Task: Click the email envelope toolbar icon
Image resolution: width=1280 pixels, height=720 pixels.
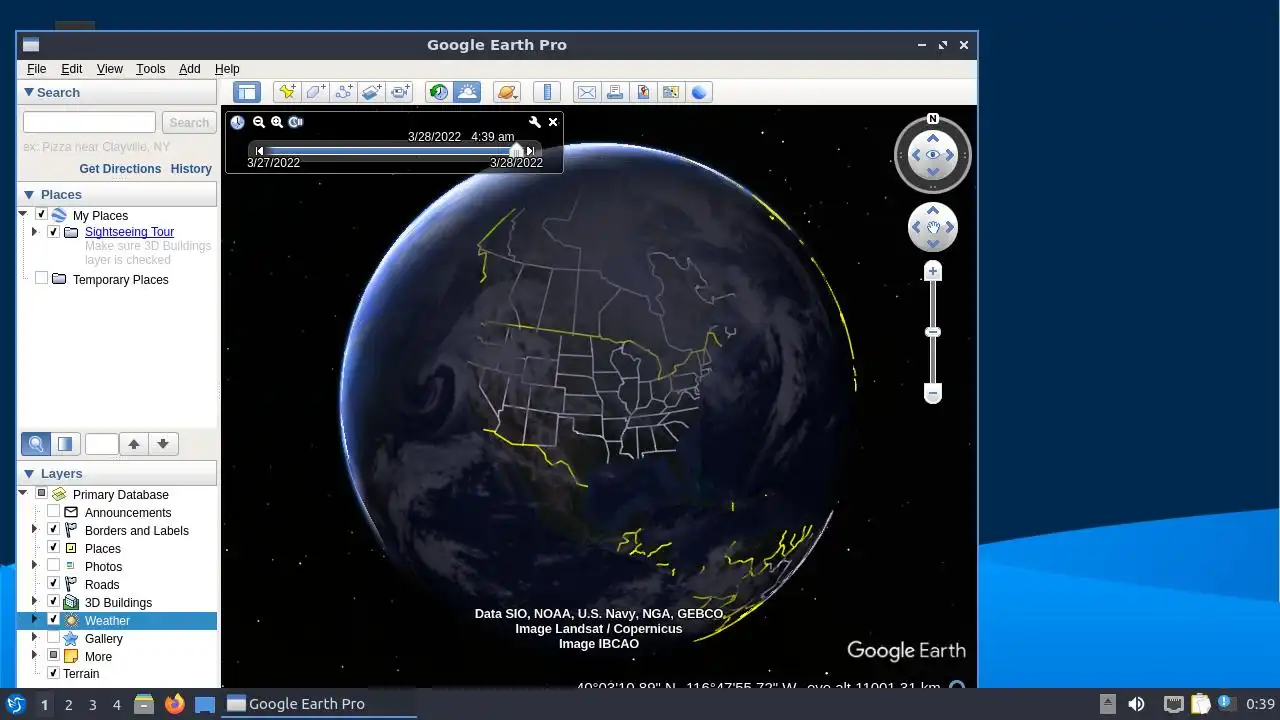Action: 586,92
